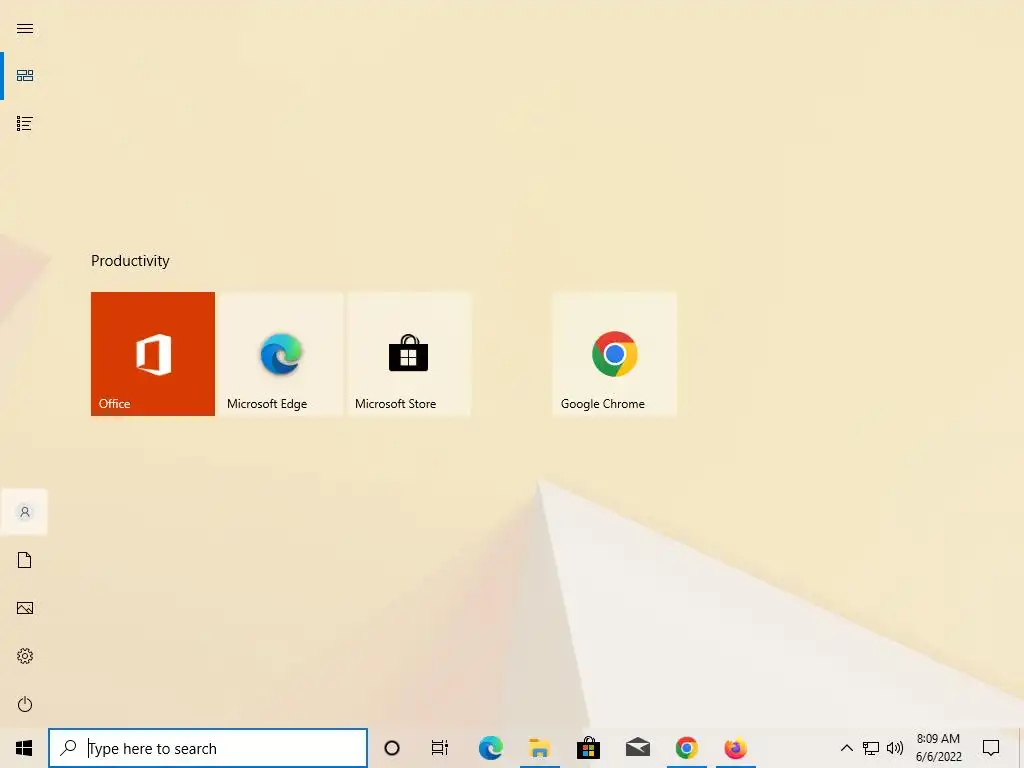Open network status tray icon
1024x768 pixels.
[x=871, y=748]
